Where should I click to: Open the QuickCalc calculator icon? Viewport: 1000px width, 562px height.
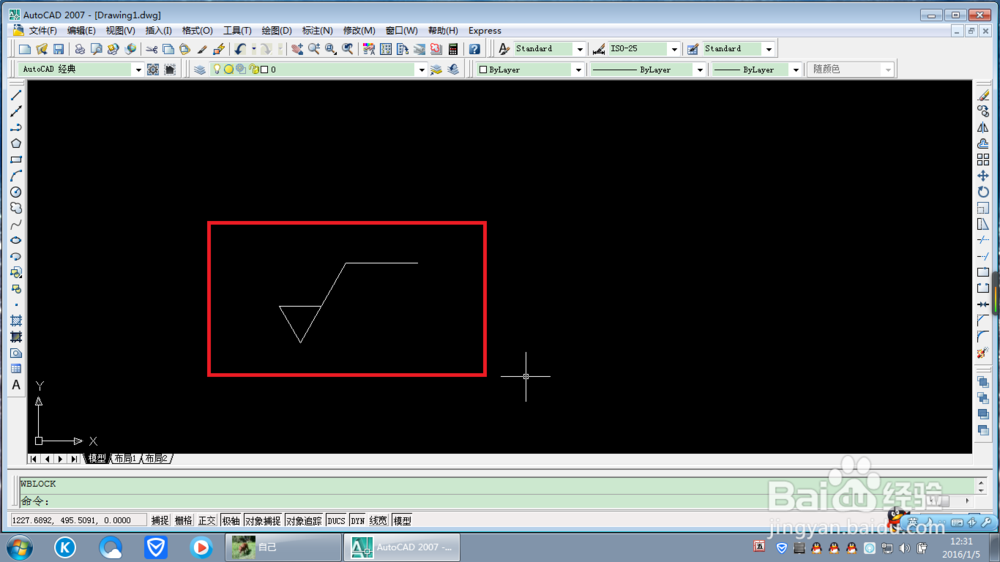453,49
